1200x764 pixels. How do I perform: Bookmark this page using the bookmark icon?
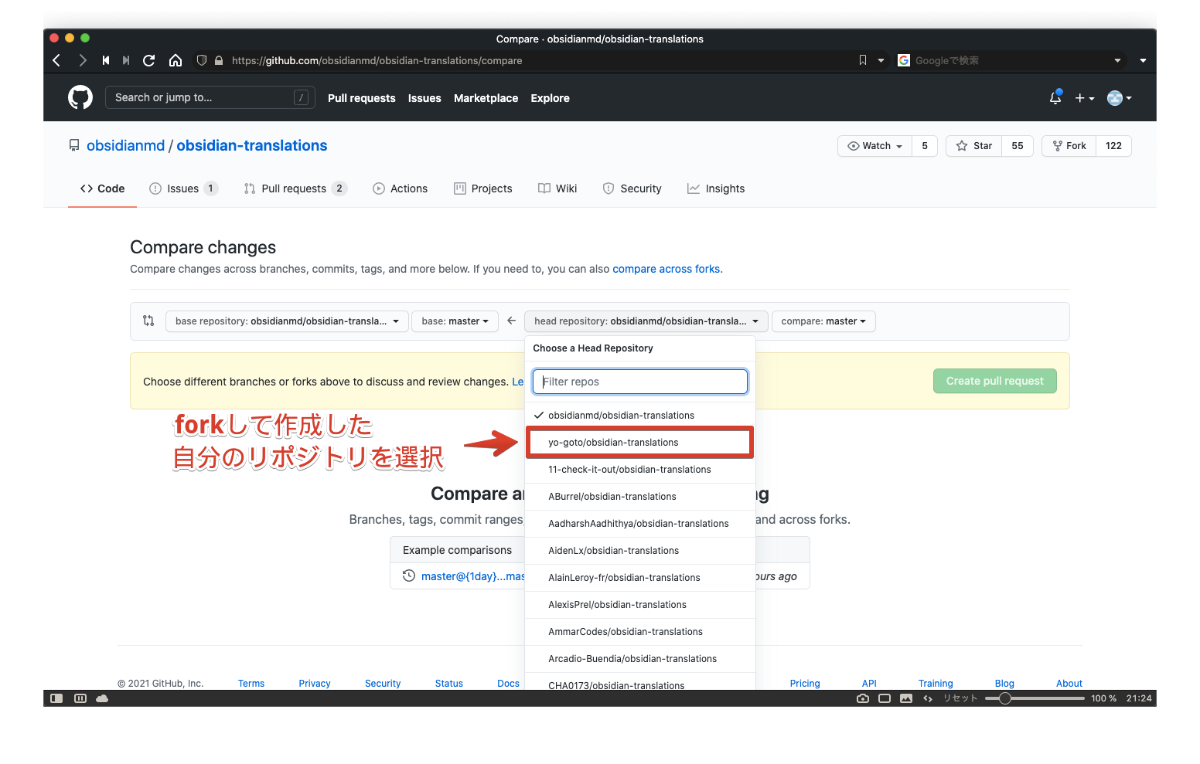coord(863,60)
